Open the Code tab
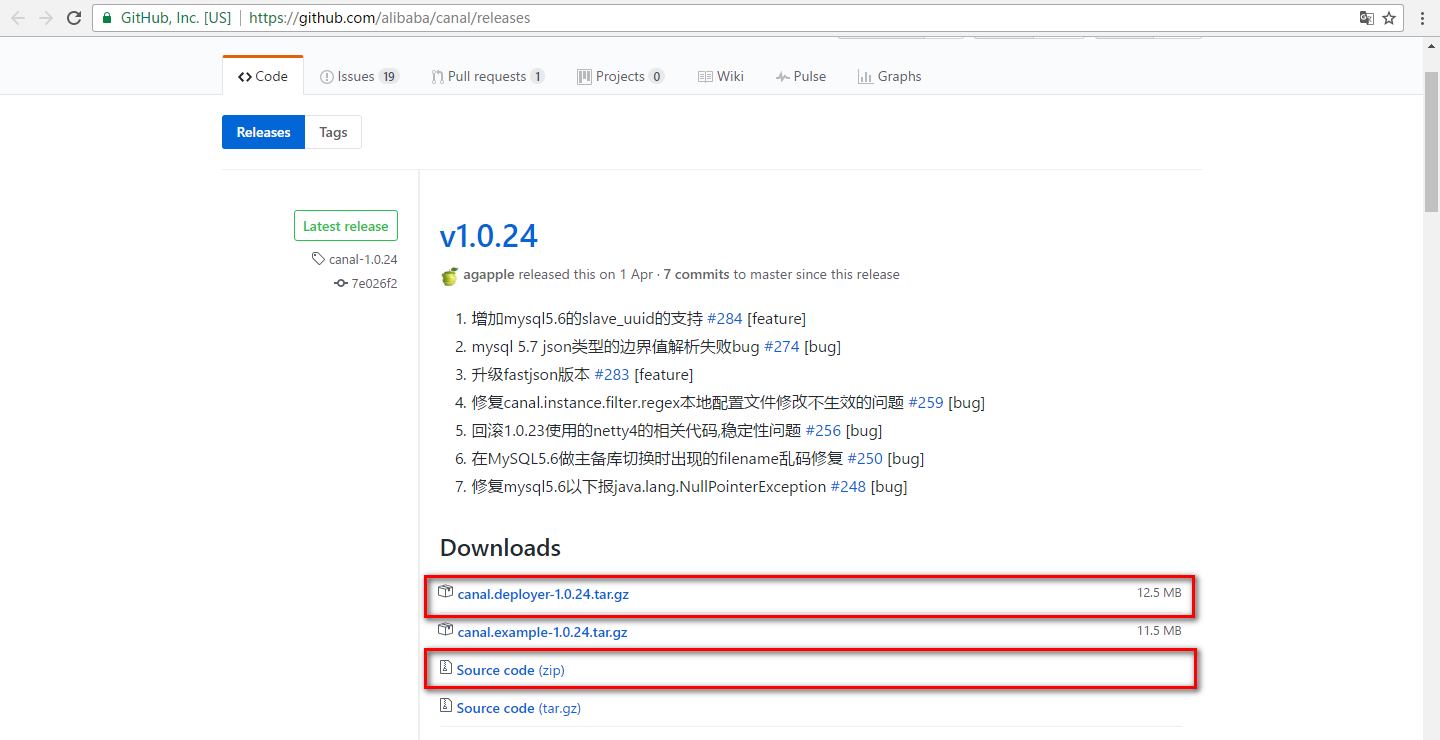 tap(263, 76)
